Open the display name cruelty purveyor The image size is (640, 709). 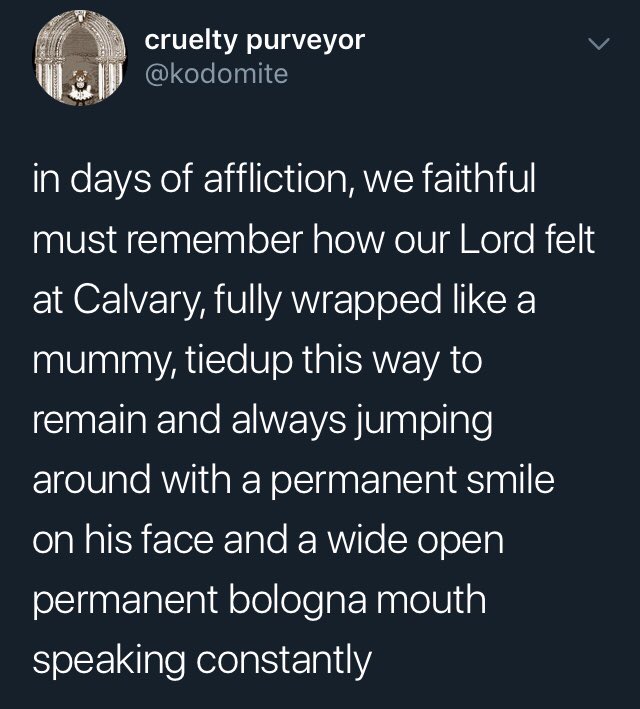[x=255, y=41]
